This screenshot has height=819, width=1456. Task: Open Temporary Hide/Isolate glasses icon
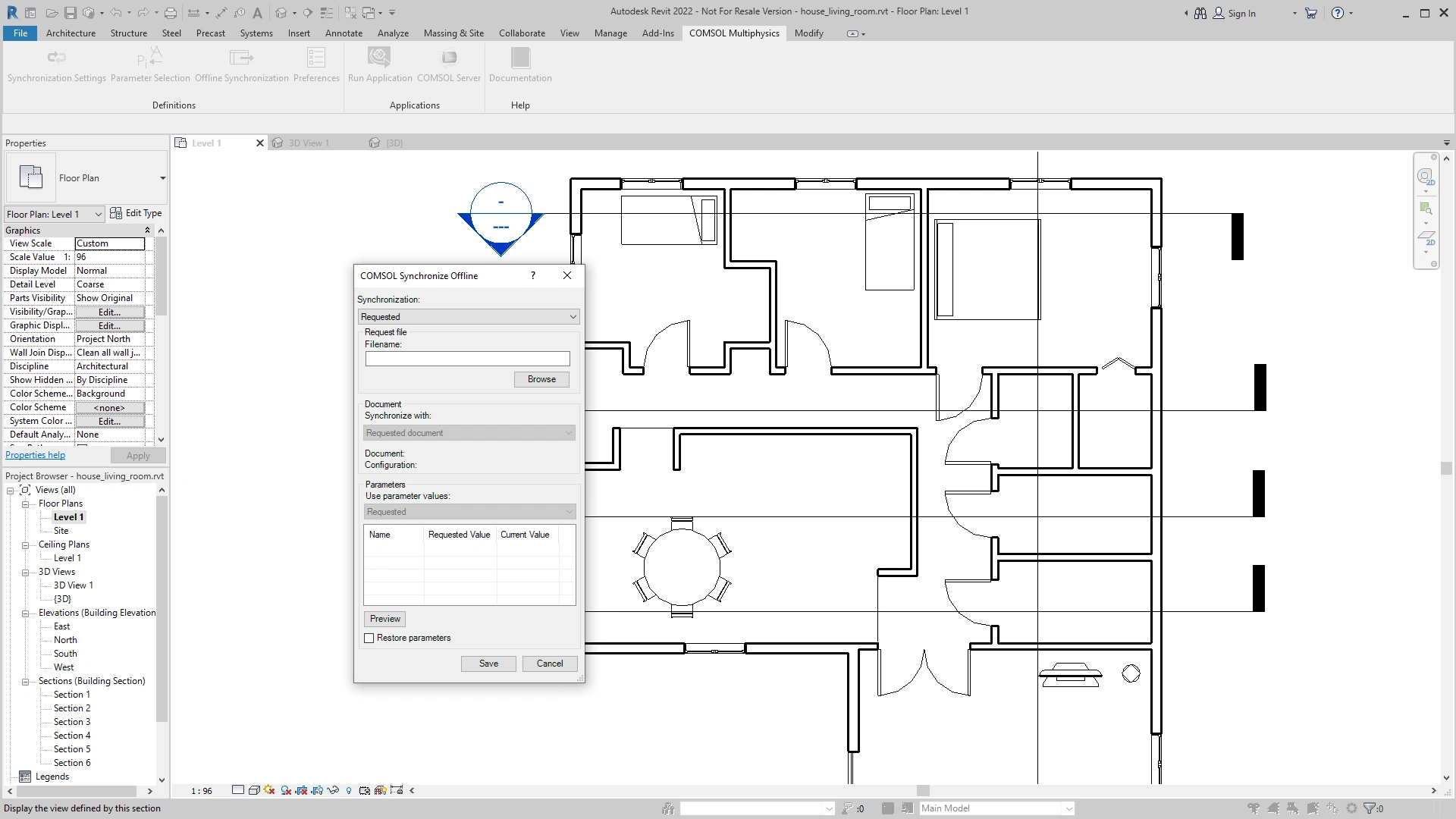(x=333, y=790)
